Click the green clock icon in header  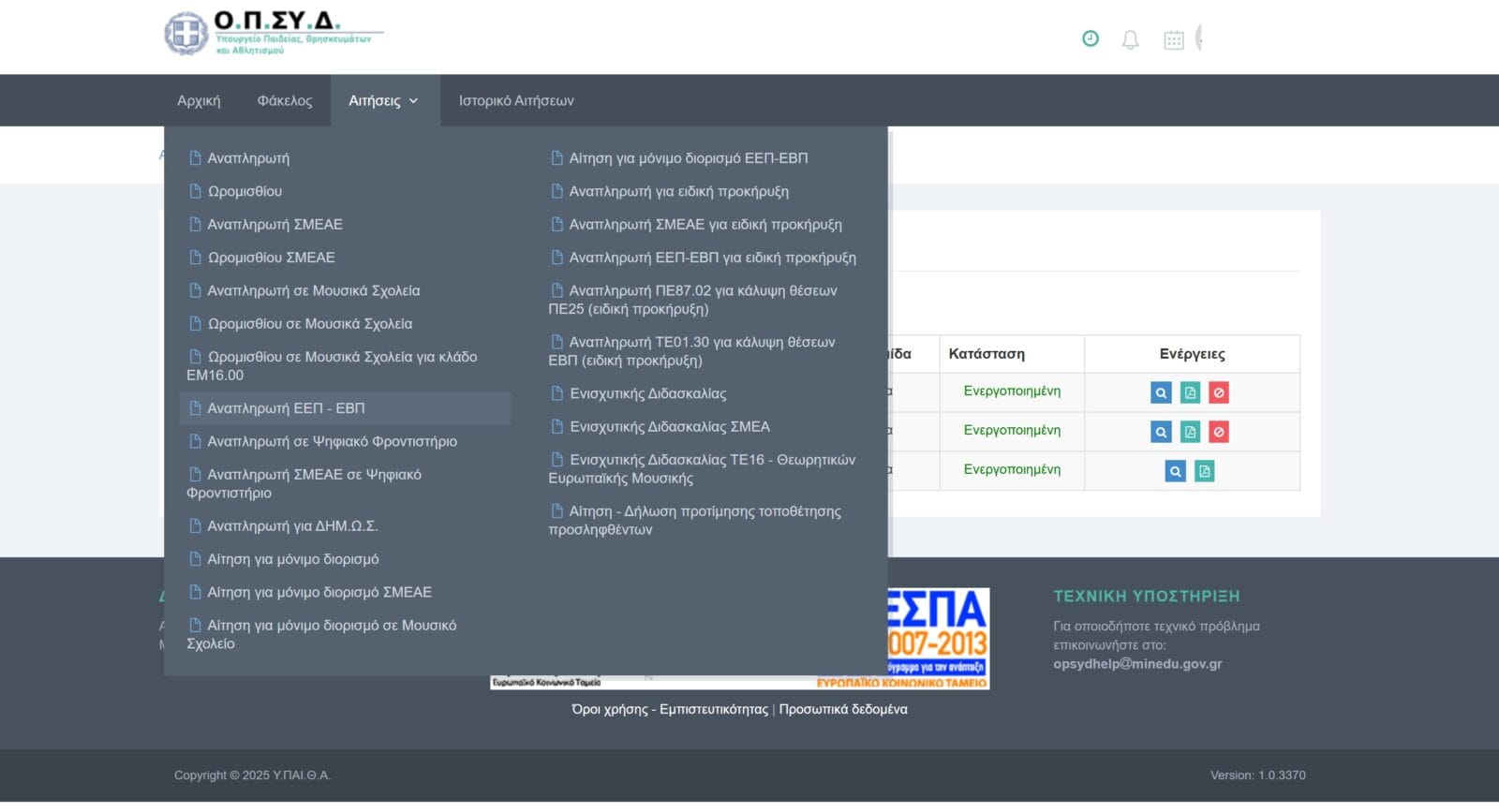1090,38
